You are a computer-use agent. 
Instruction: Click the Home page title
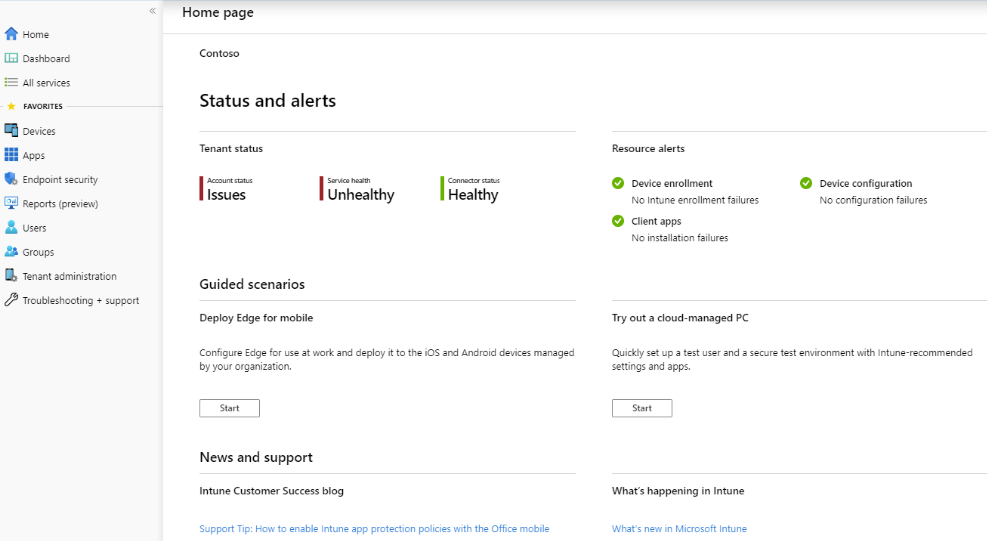218,12
